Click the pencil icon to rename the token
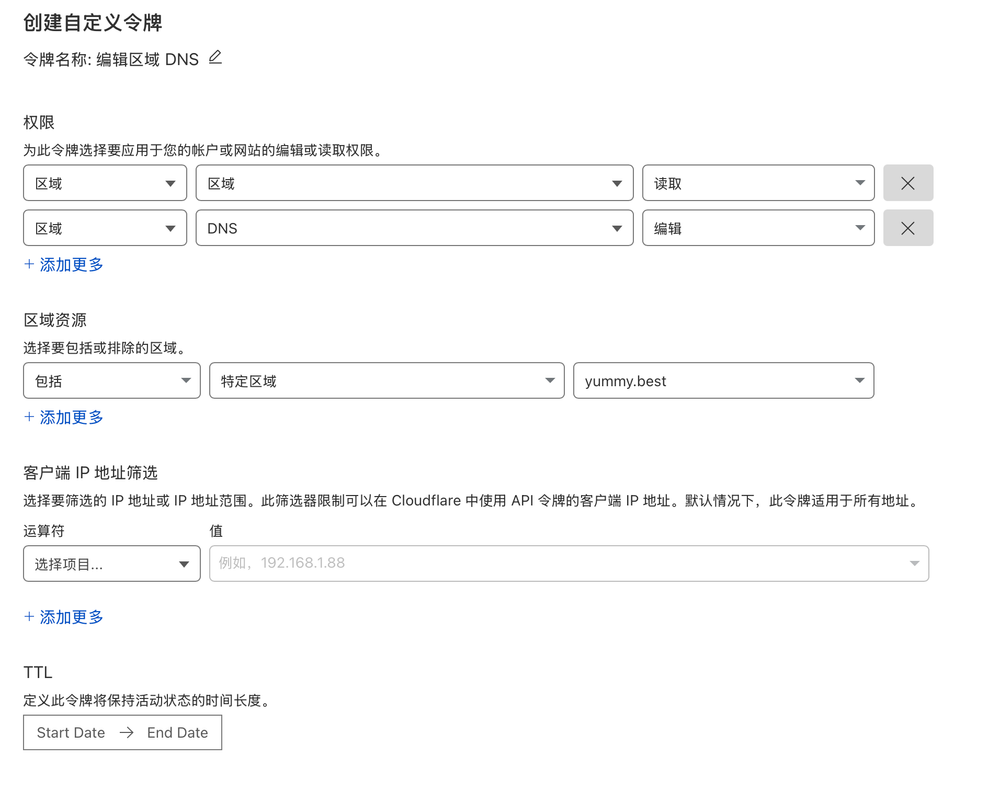This screenshot has height=786, width=1000. (214, 58)
